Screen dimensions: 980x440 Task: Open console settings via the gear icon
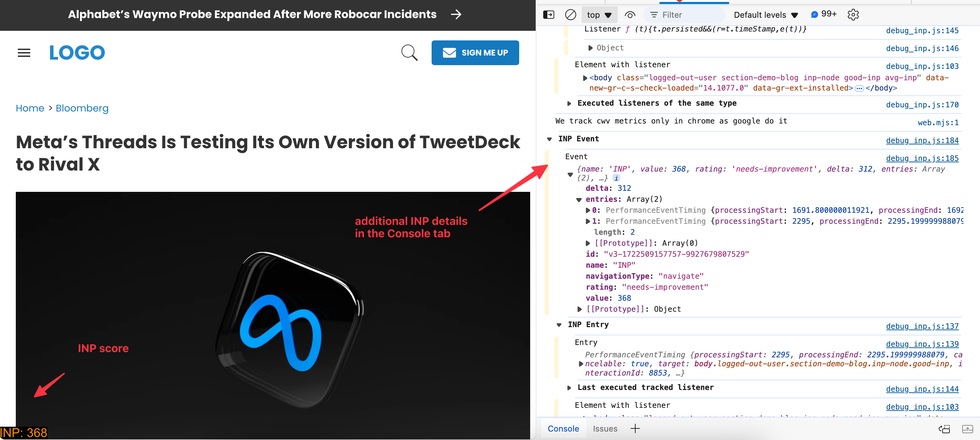coord(854,14)
